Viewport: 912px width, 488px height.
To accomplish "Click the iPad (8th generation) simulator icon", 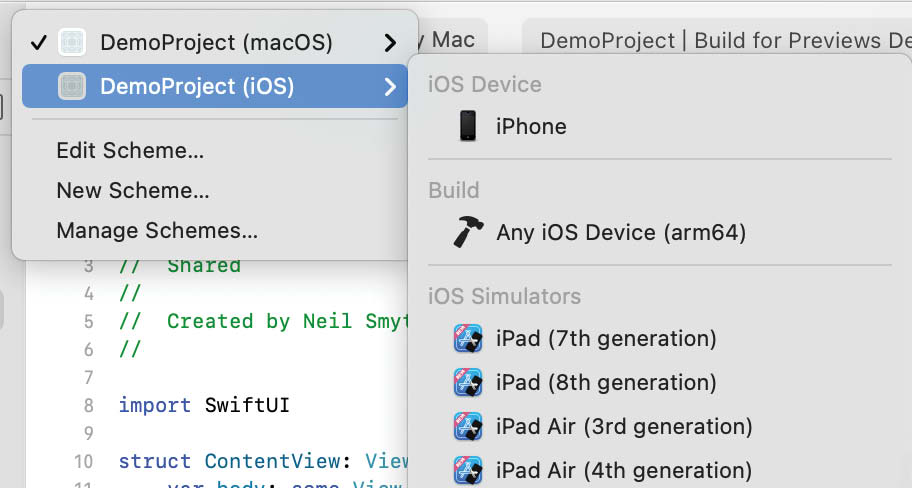I will [468, 383].
